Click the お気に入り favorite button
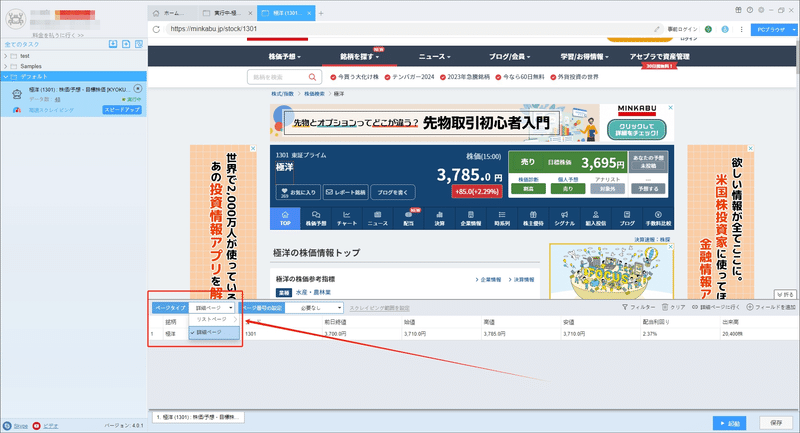Viewport: 800px width, 433px height. [x=298, y=192]
